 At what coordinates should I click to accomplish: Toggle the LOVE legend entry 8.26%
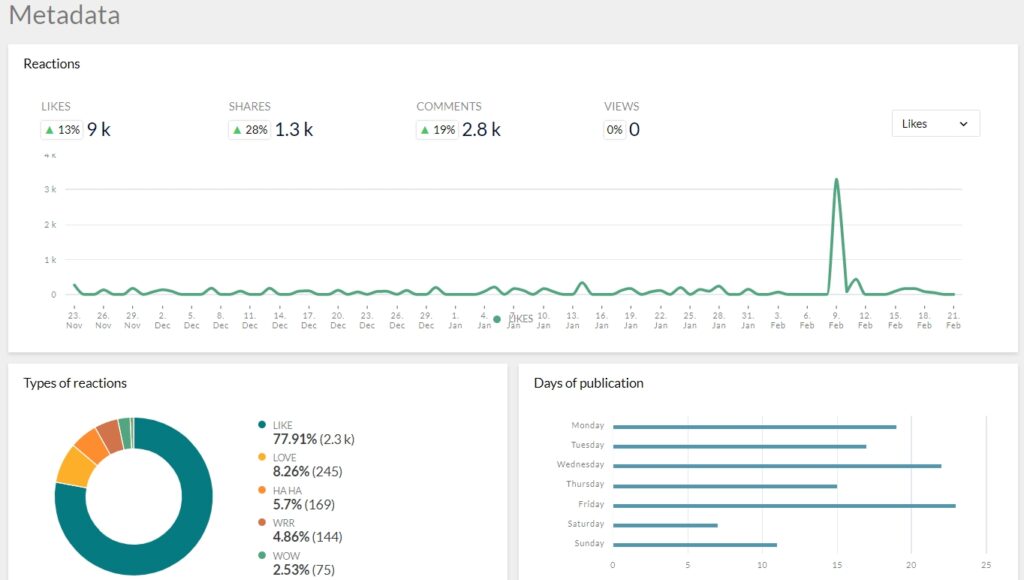(x=300, y=465)
